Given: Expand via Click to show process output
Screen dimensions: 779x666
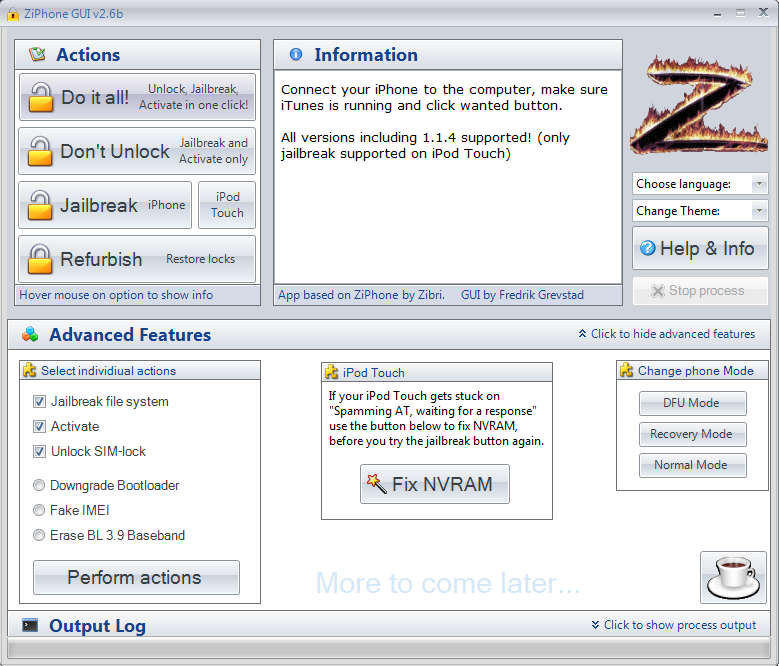Looking at the screenshot, I should [x=674, y=625].
